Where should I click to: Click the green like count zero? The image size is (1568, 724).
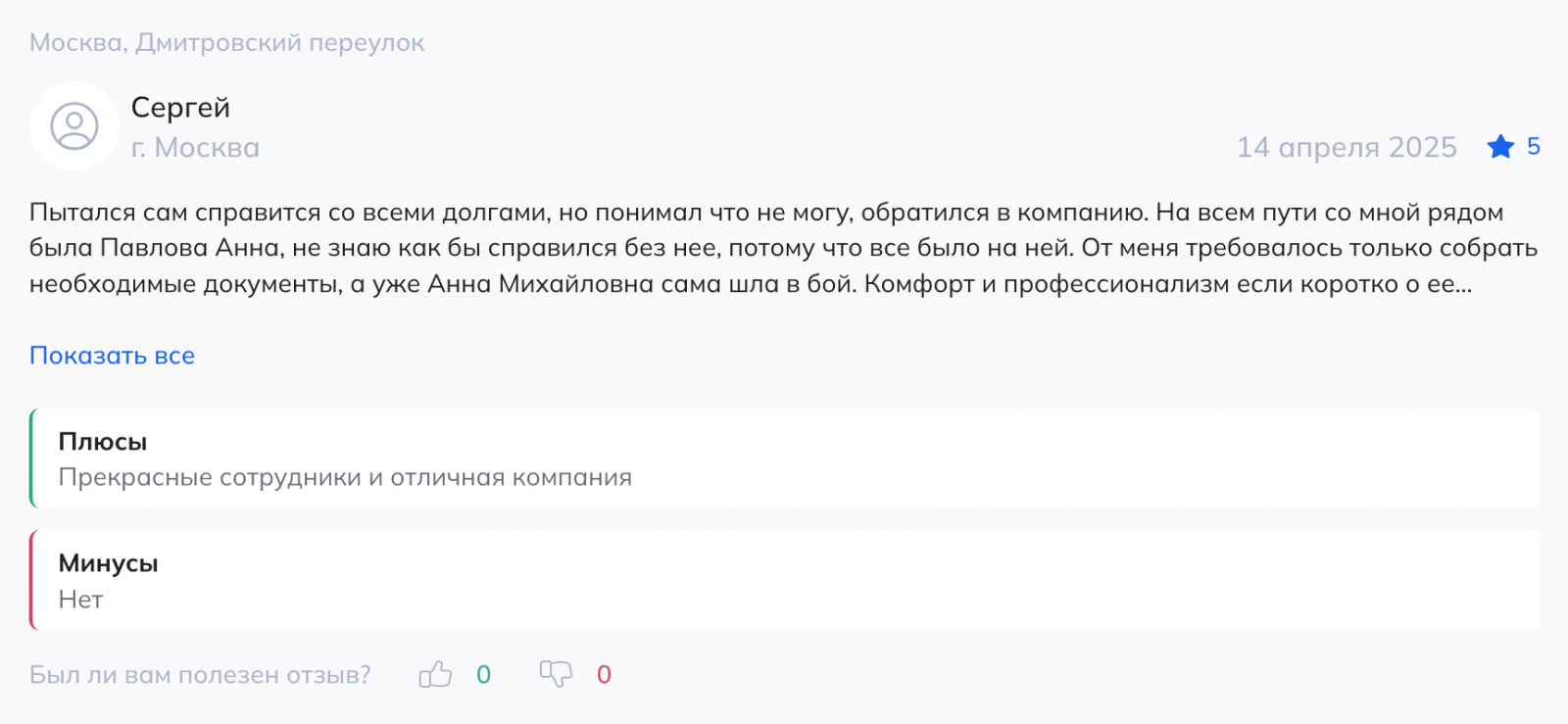click(x=483, y=675)
